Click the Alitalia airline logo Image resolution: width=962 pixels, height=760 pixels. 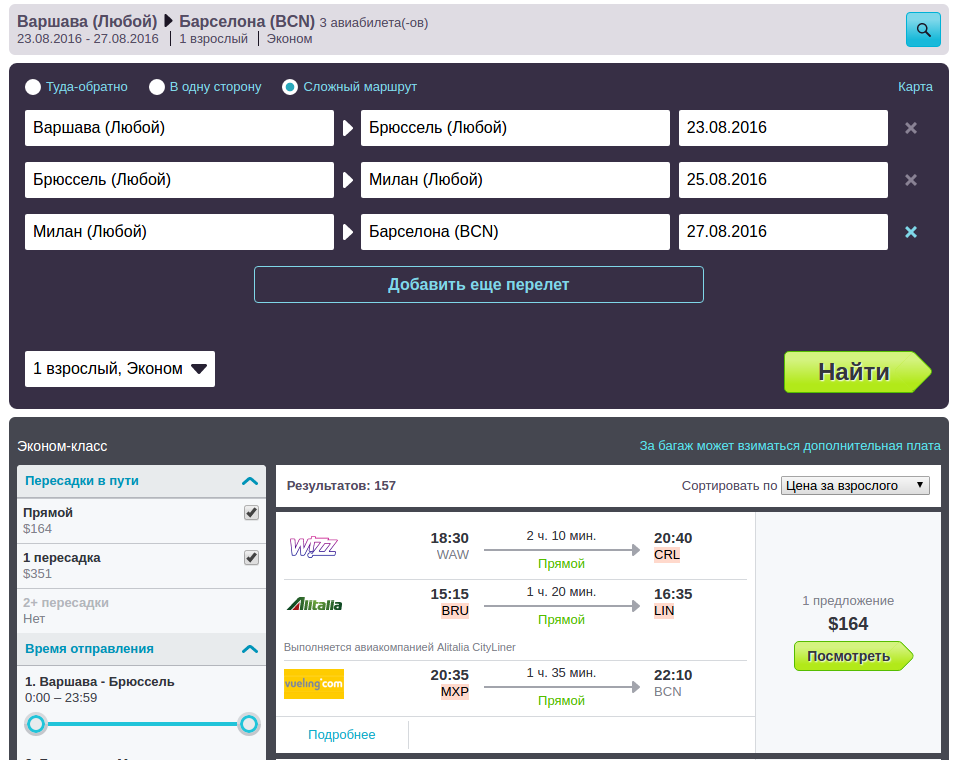pyautogui.click(x=315, y=604)
